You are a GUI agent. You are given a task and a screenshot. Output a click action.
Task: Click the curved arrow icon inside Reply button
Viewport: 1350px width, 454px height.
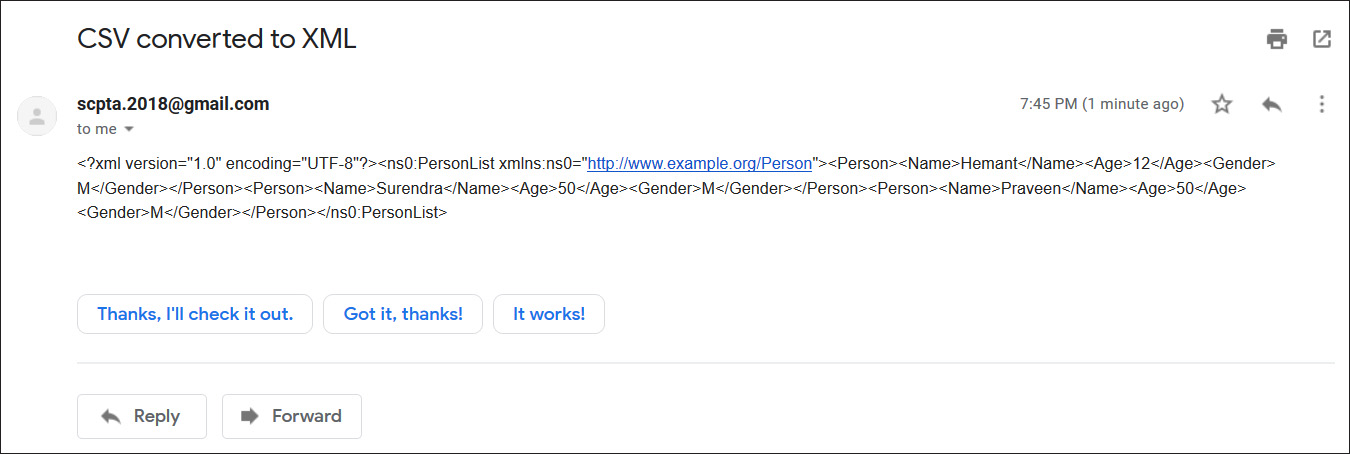(111, 416)
